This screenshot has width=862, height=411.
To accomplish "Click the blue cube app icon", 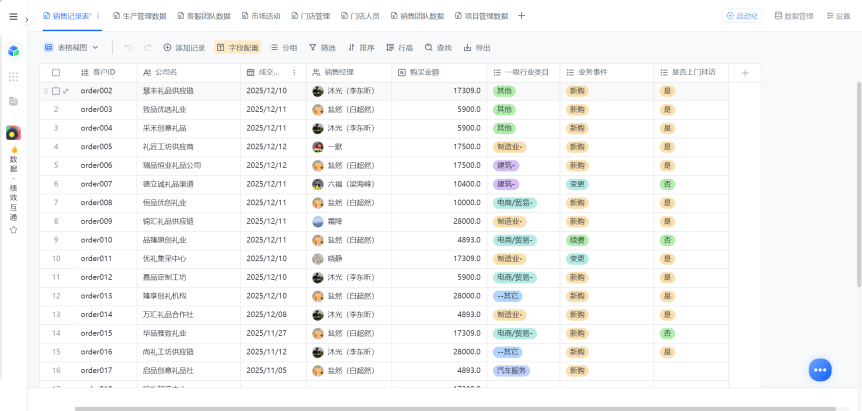I will click(x=14, y=51).
